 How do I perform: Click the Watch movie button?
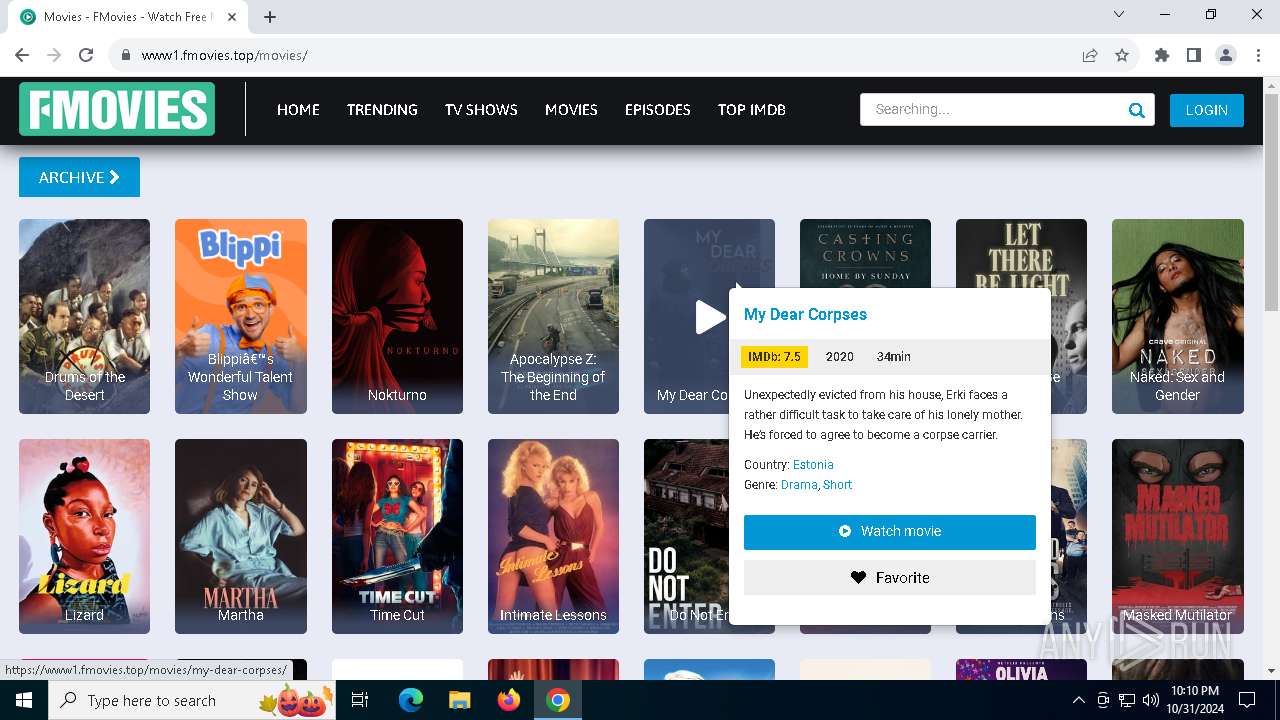coord(889,532)
